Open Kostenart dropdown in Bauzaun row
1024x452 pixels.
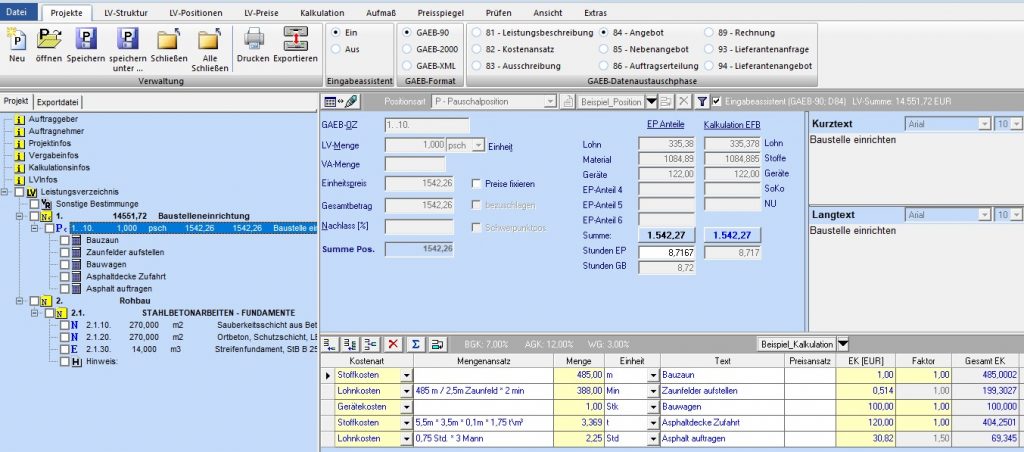(406, 376)
